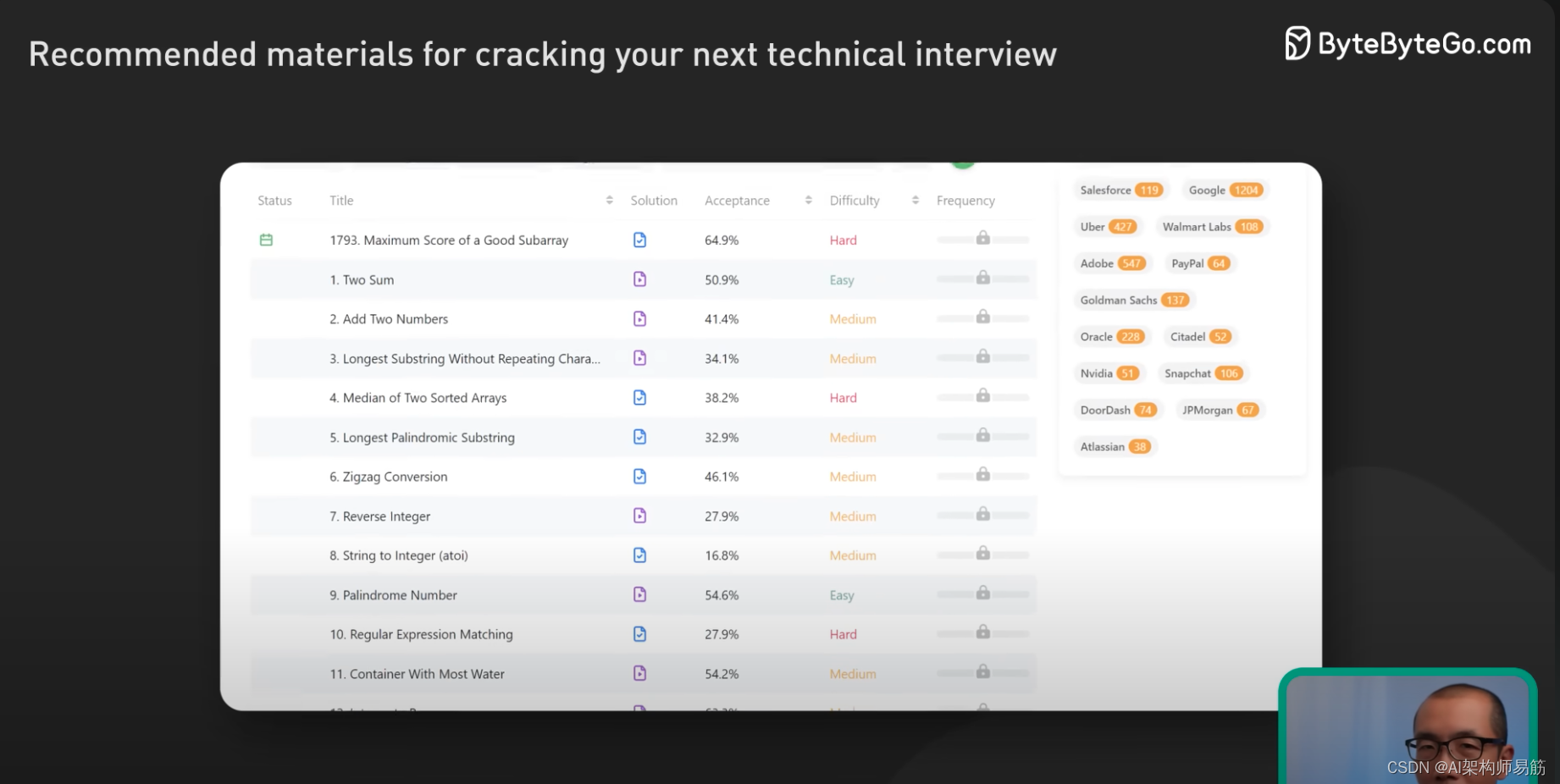Viewport: 1560px width, 784px height.
Task: Open problem 11. Container With Most Water
Action: 417,674
